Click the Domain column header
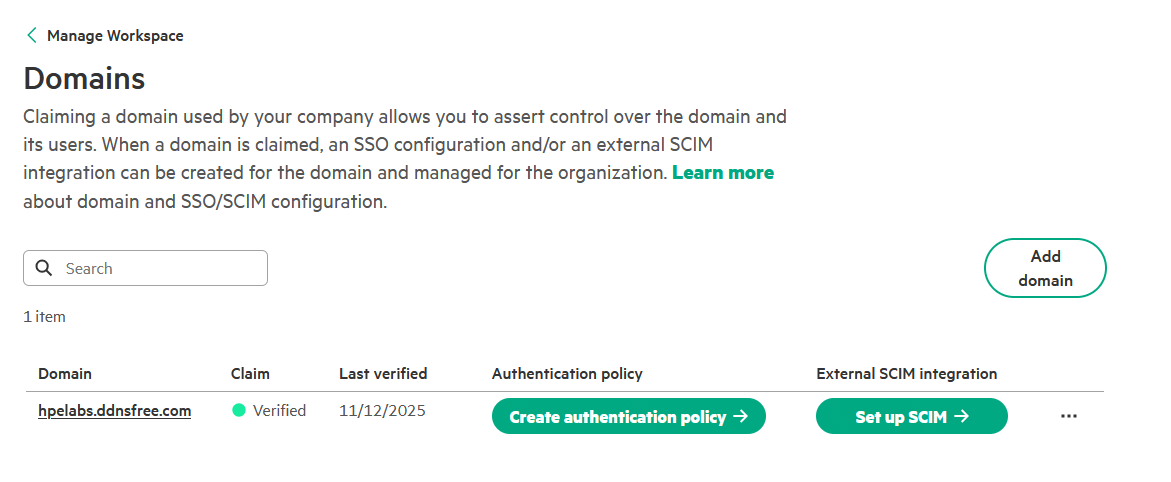The image size is (1171, 482). 64,374
